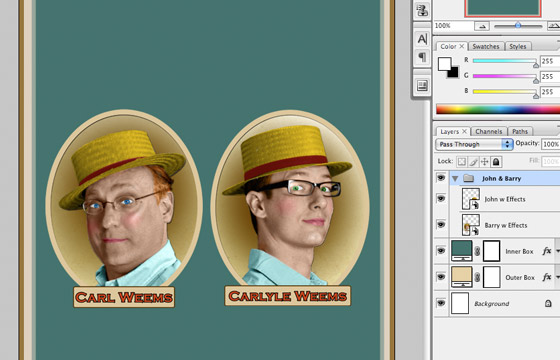Click the B yellow color slider

[505, 92]
